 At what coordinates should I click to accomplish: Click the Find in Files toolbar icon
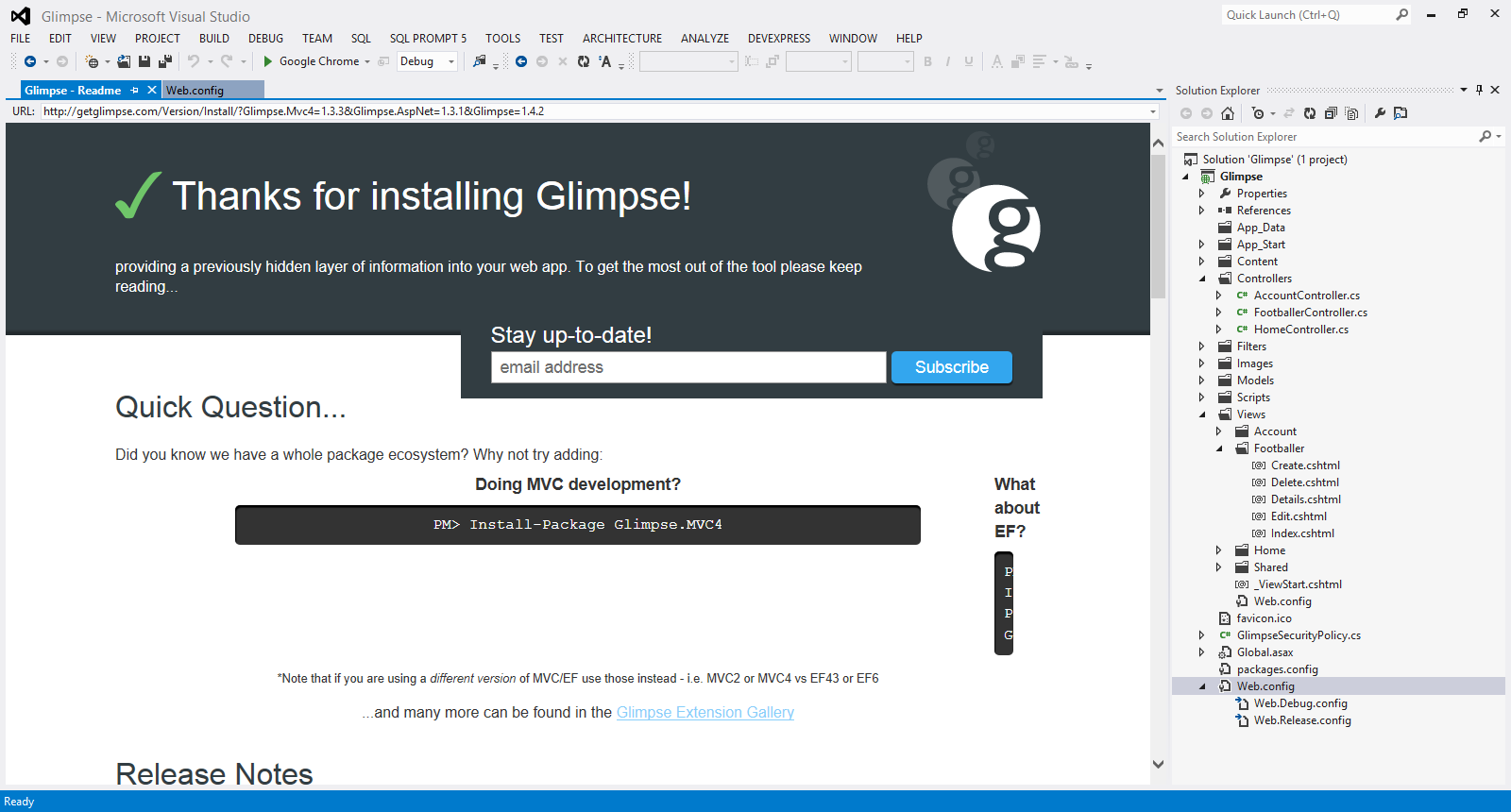click(480, 61)
